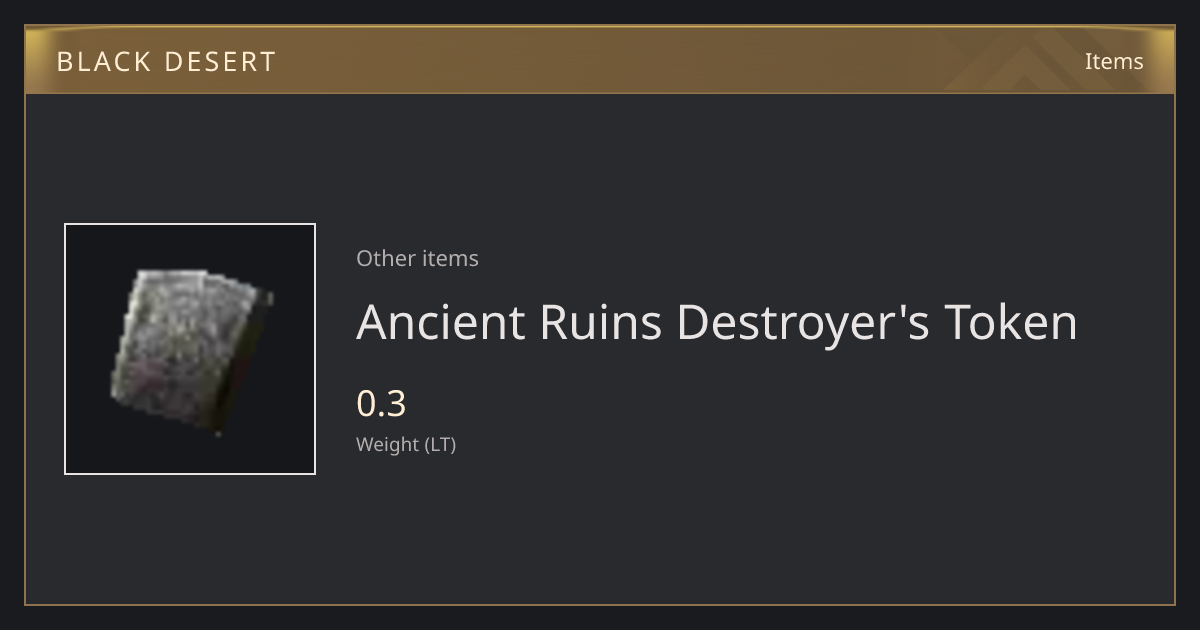
Task: Click the Weight (LT) label
Action: point(406,445)
